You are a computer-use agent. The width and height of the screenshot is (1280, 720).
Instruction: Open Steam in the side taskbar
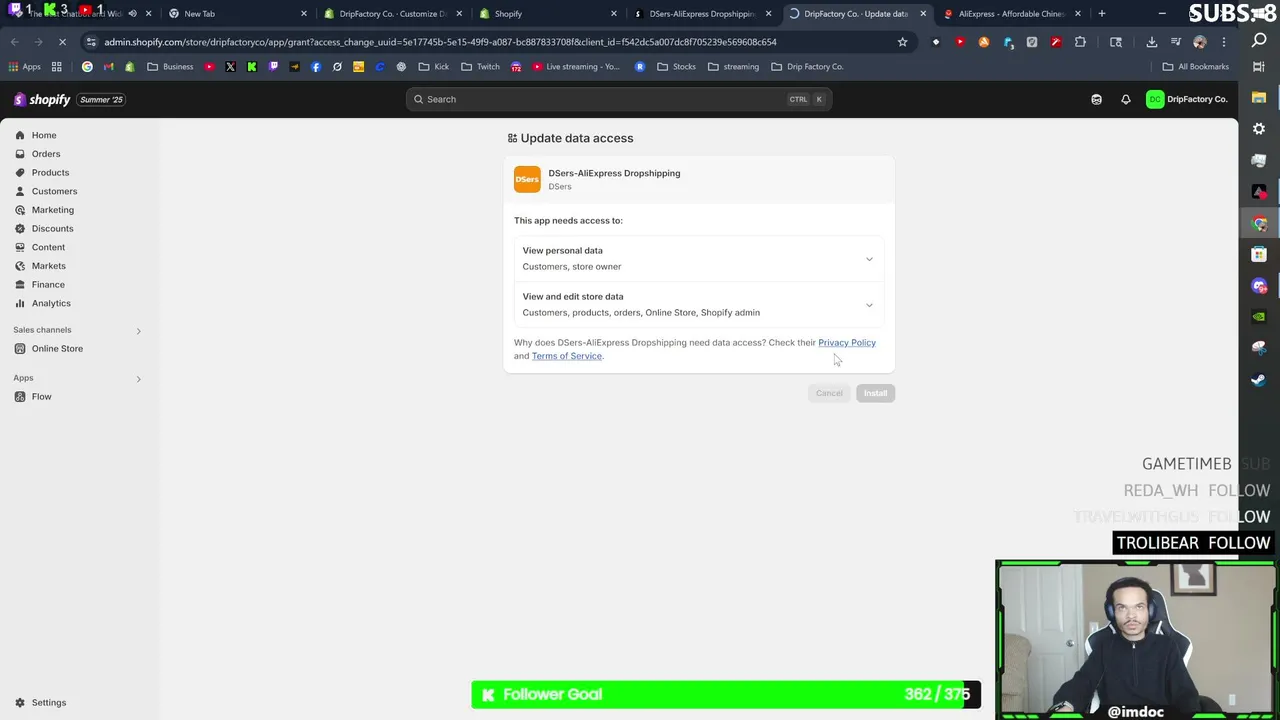[1259, 379]
